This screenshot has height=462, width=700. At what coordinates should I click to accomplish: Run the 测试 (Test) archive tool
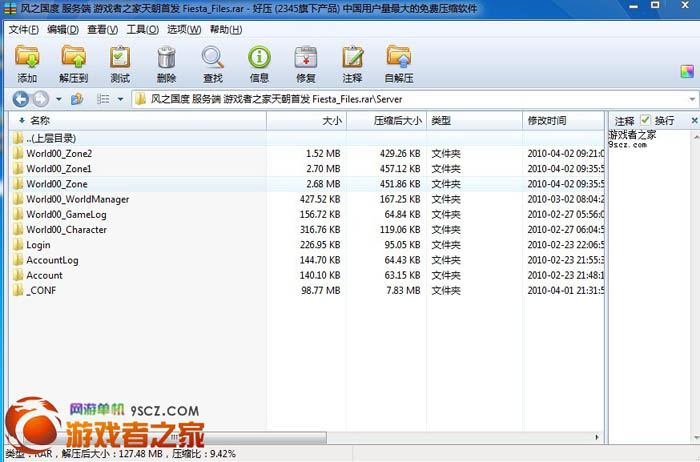click(120, 62)
